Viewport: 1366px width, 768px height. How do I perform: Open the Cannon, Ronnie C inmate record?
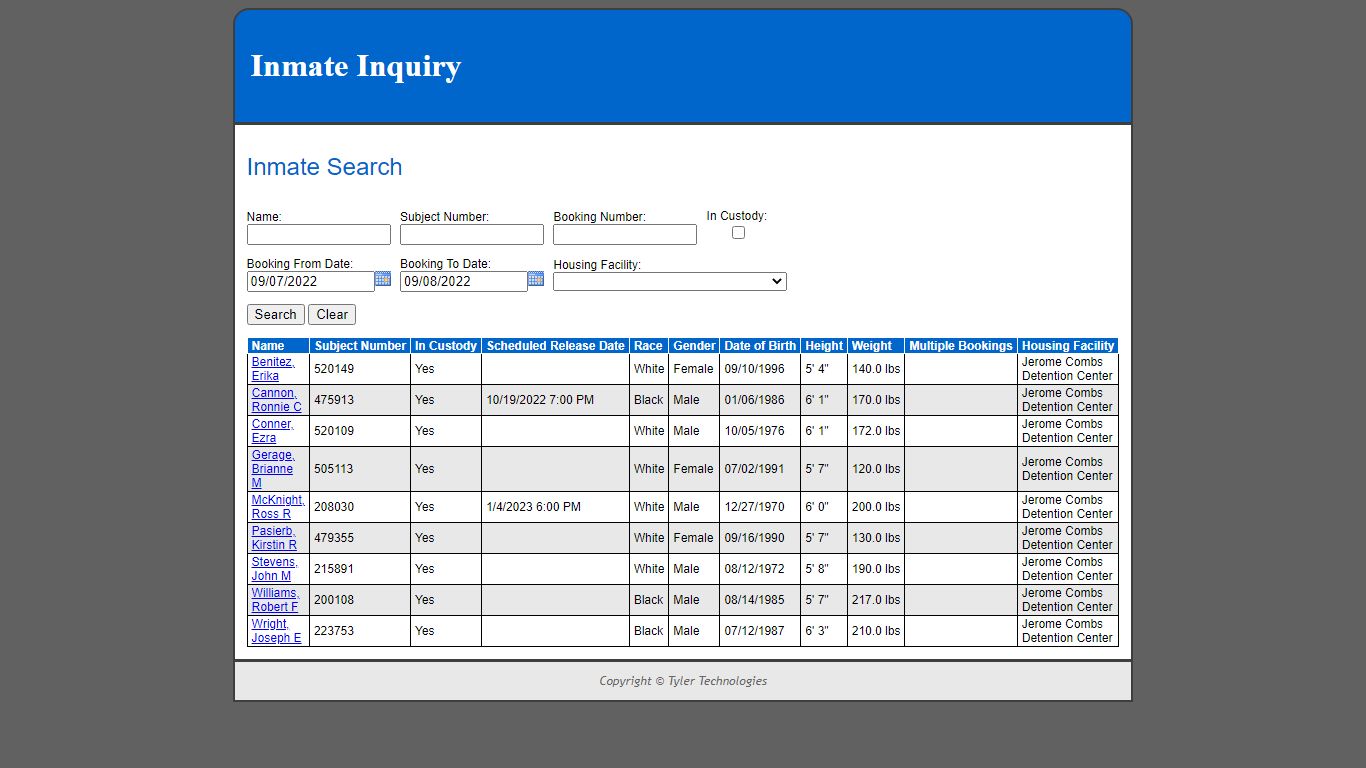(x=276, y=400)
